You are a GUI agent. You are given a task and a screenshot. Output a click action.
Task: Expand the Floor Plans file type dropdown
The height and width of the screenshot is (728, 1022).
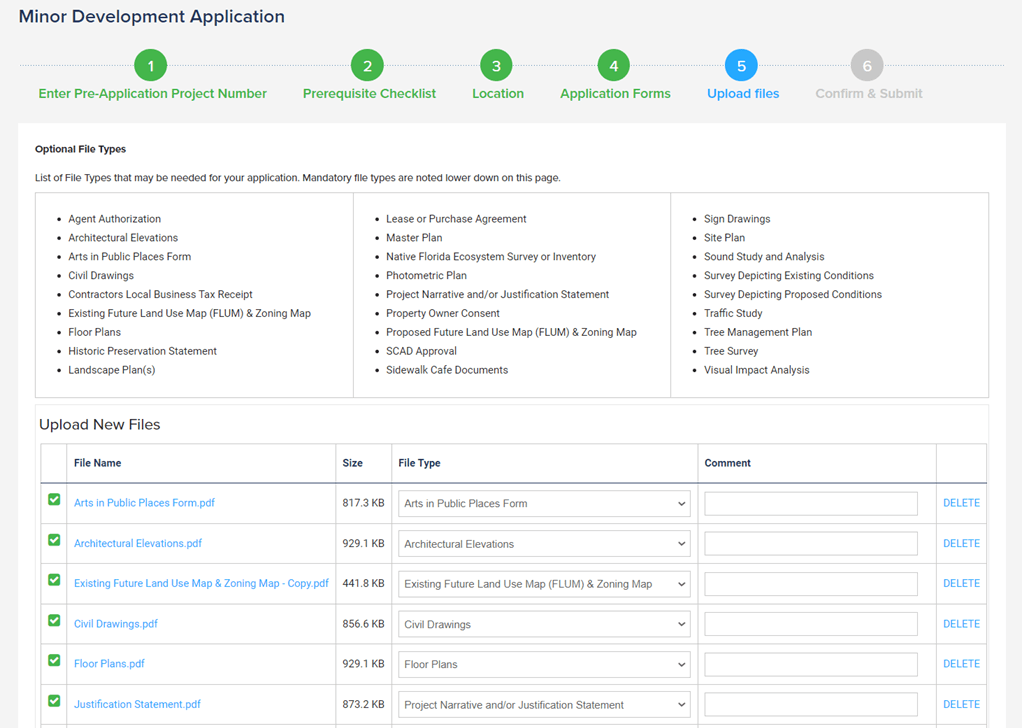click(x=544, y=664)
